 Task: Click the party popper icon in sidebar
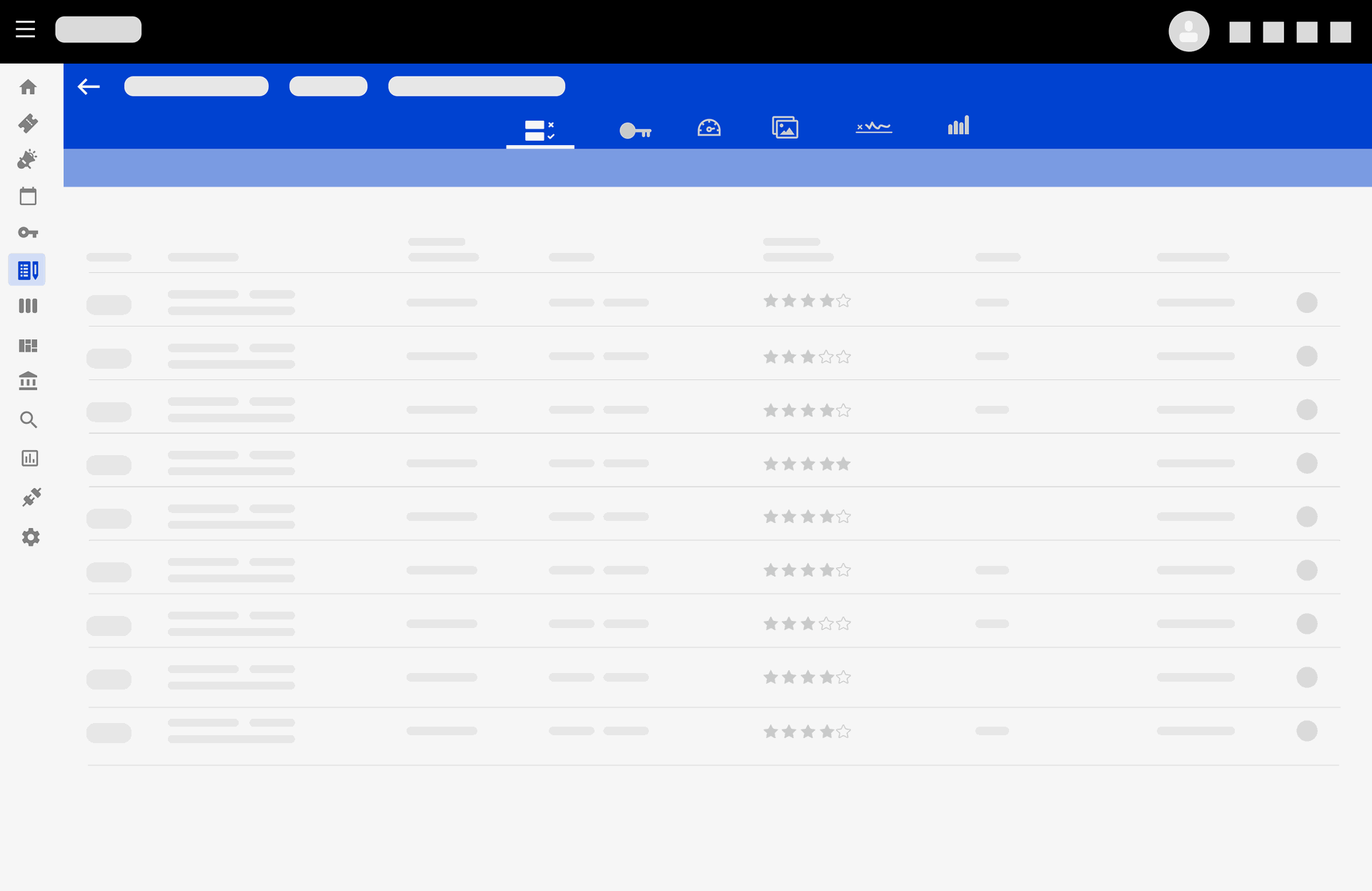click(27, 159)
